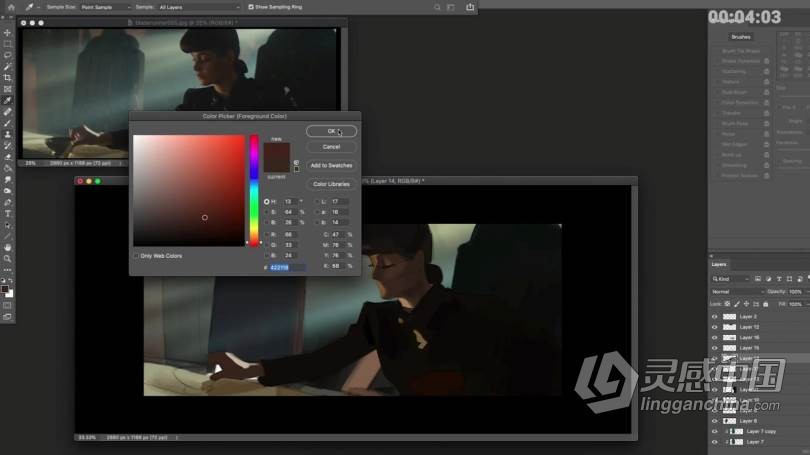This screenshot has height=455, width=810.
Task: Select the Rectangular Marquee tool
Action: pyautogui.click(x=7, y=44)
